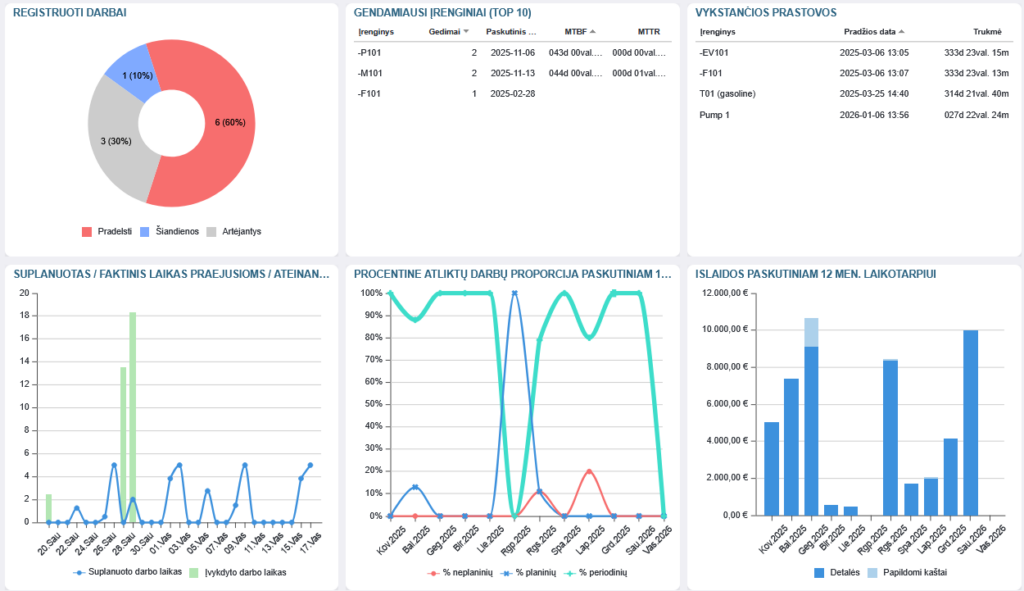Click the blue Šiandienos legend square

click(x=146, y=232)
